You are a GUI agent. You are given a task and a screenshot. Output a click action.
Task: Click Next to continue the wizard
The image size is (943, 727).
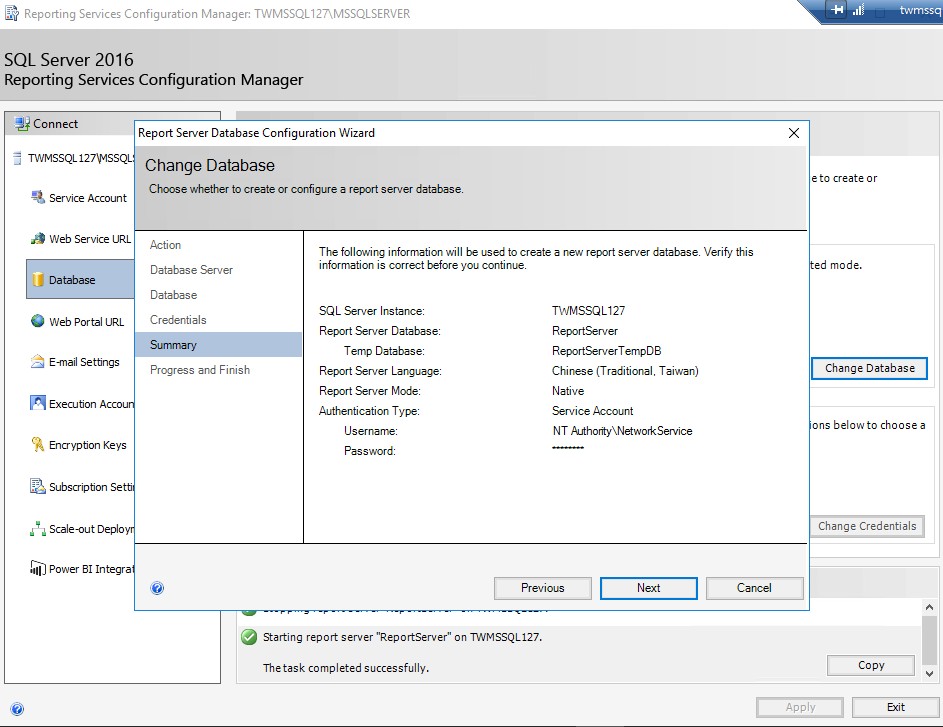point(648,588)
